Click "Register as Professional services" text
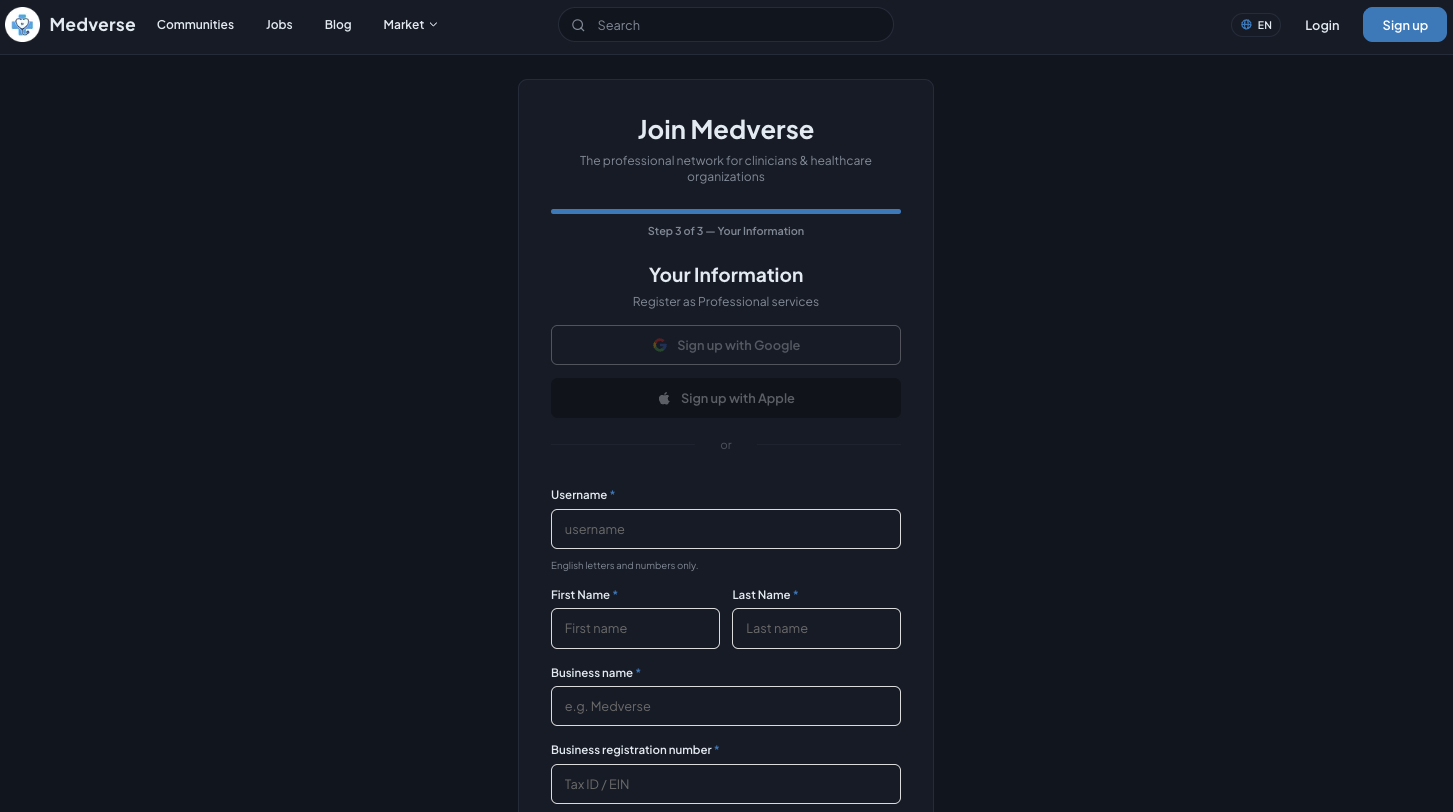1453x812 pixels. point(726,301)
